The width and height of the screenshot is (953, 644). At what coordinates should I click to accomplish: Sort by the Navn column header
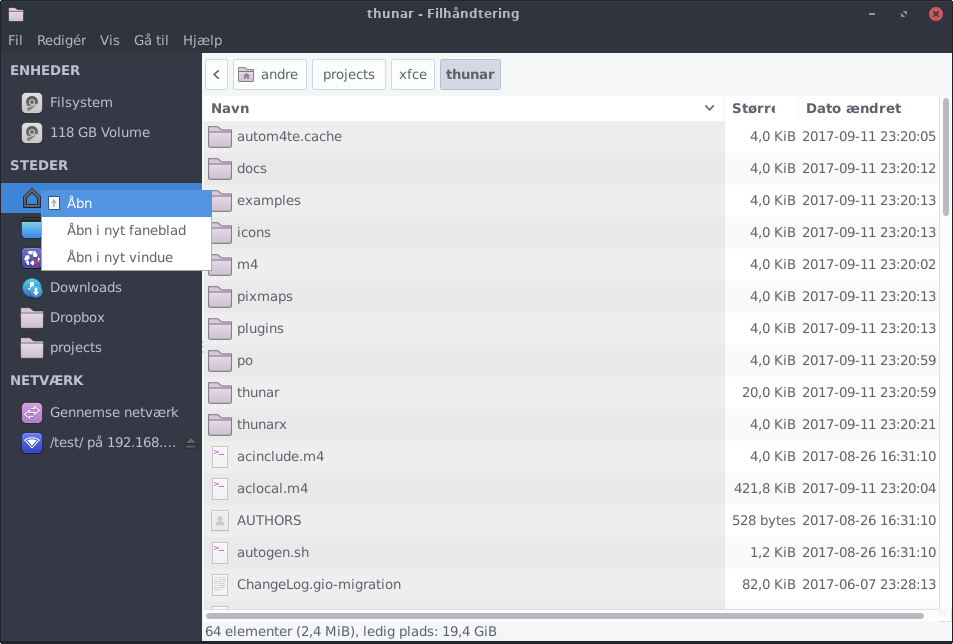pos(460,108)
